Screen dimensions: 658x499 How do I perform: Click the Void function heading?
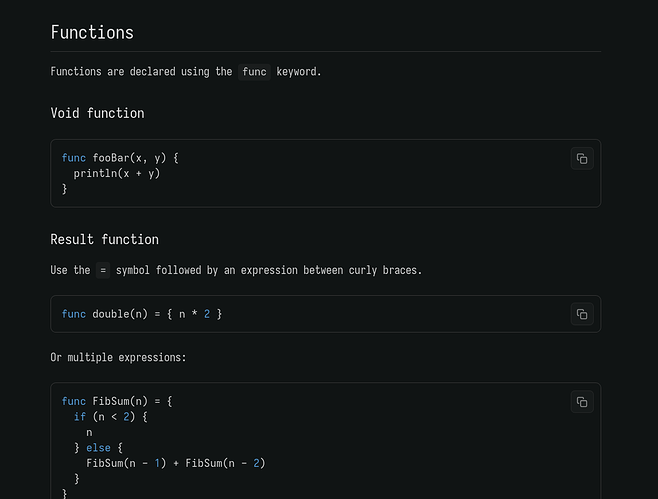point(97,113)
